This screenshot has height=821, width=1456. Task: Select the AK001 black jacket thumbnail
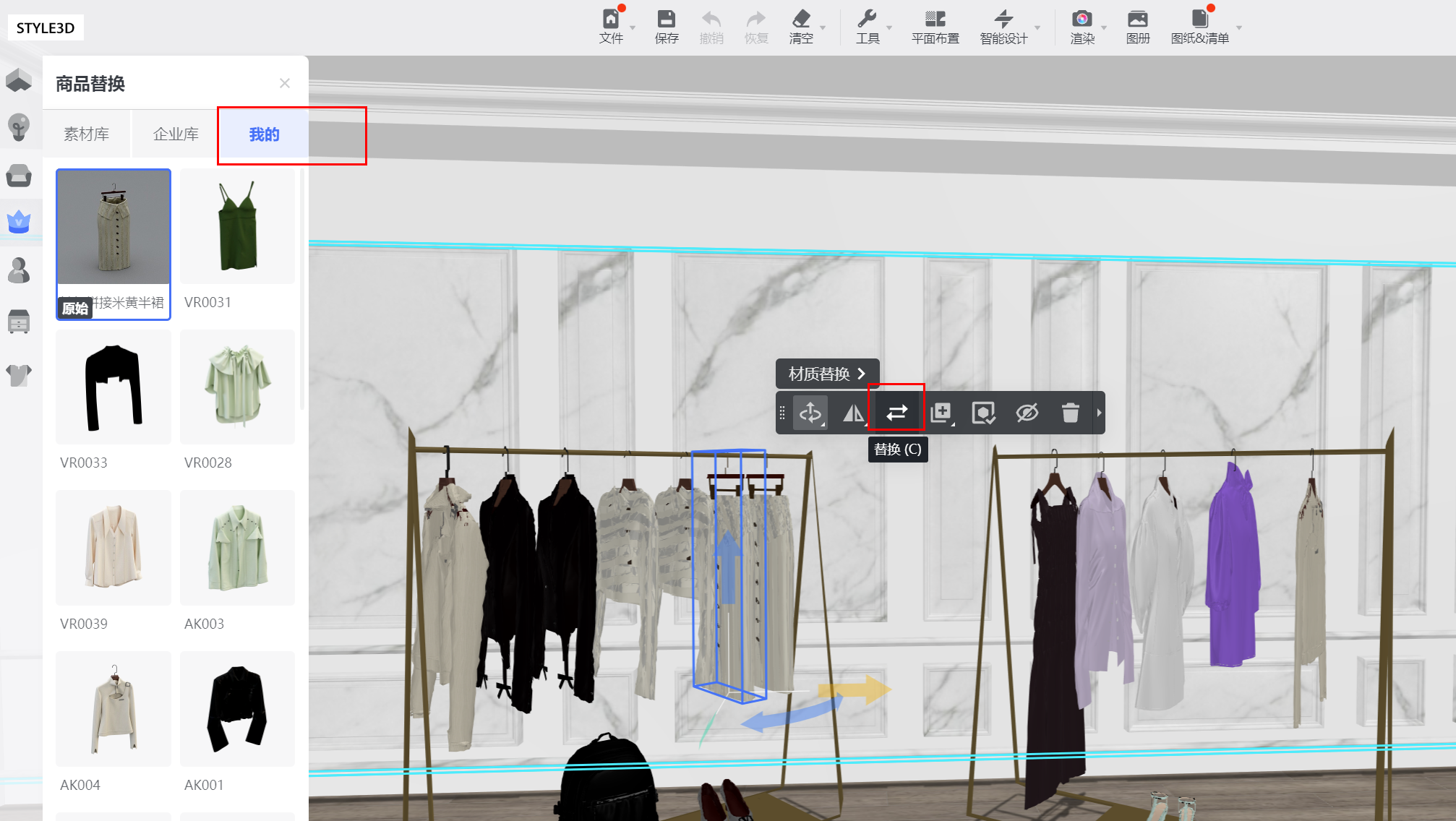point(238,709)
